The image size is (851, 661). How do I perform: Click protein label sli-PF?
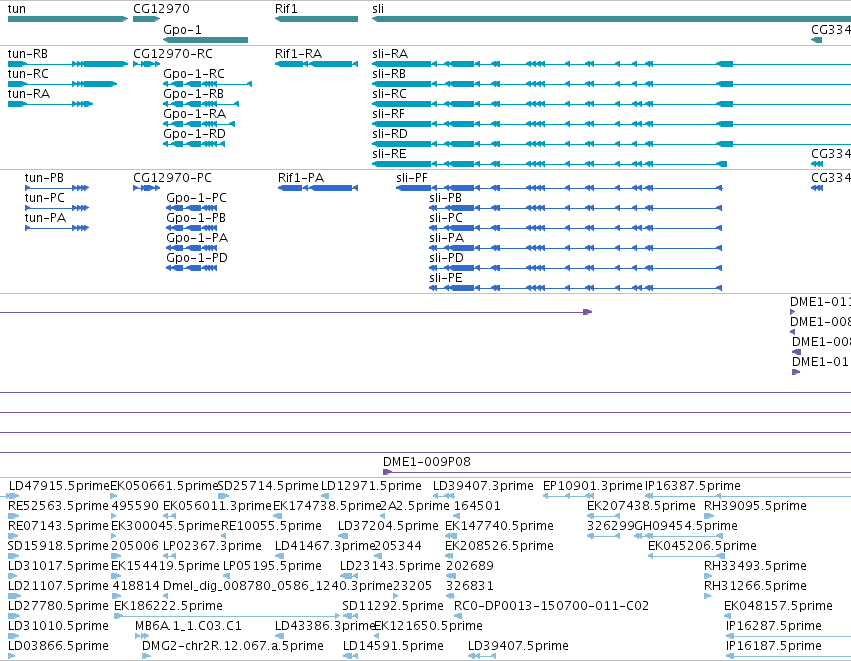click(412, 178)
